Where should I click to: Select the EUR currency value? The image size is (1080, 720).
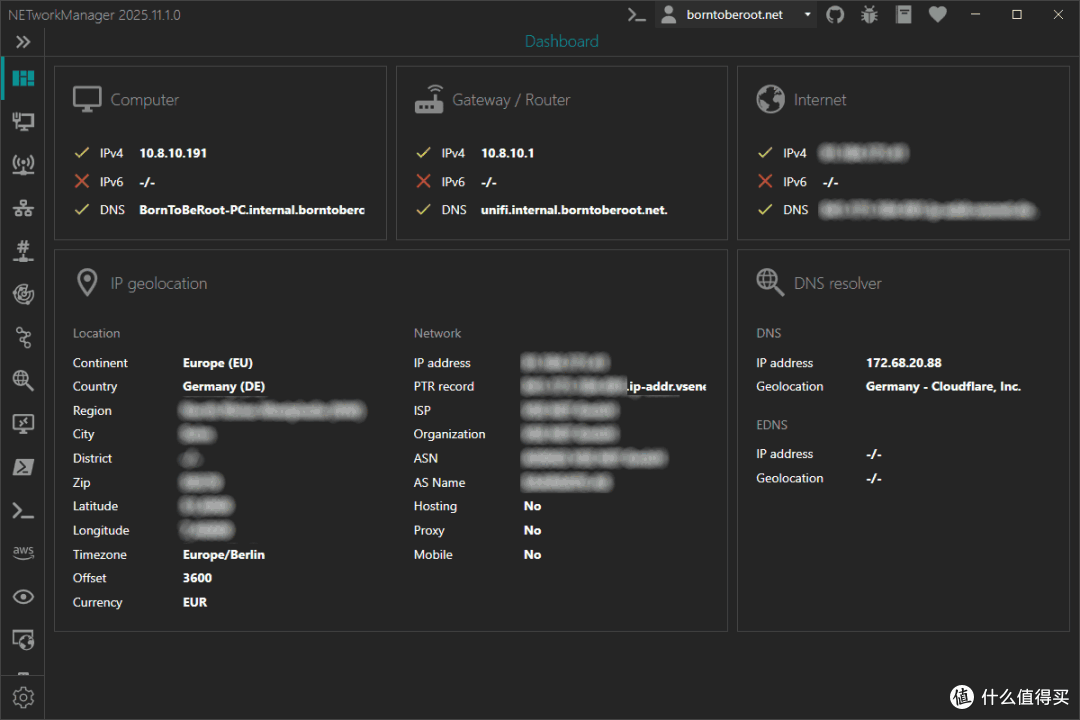(195, 602)
